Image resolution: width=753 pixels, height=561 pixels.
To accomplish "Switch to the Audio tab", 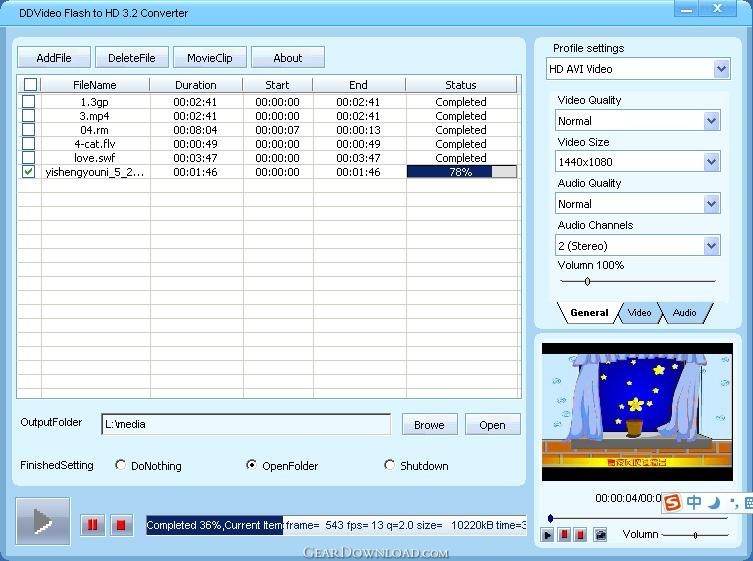I will coord(684,313).
